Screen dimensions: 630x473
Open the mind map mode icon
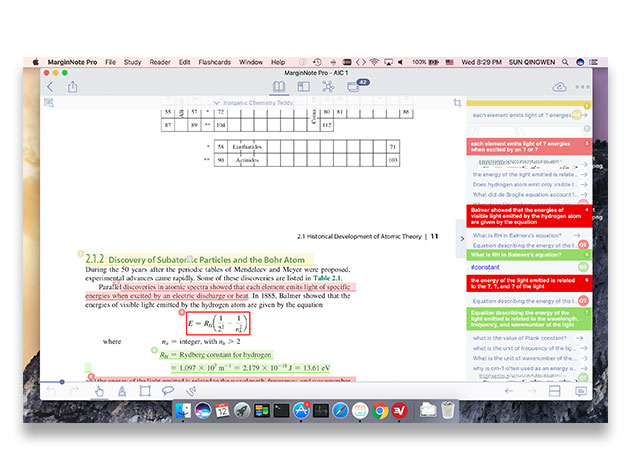tap(328, 86)
